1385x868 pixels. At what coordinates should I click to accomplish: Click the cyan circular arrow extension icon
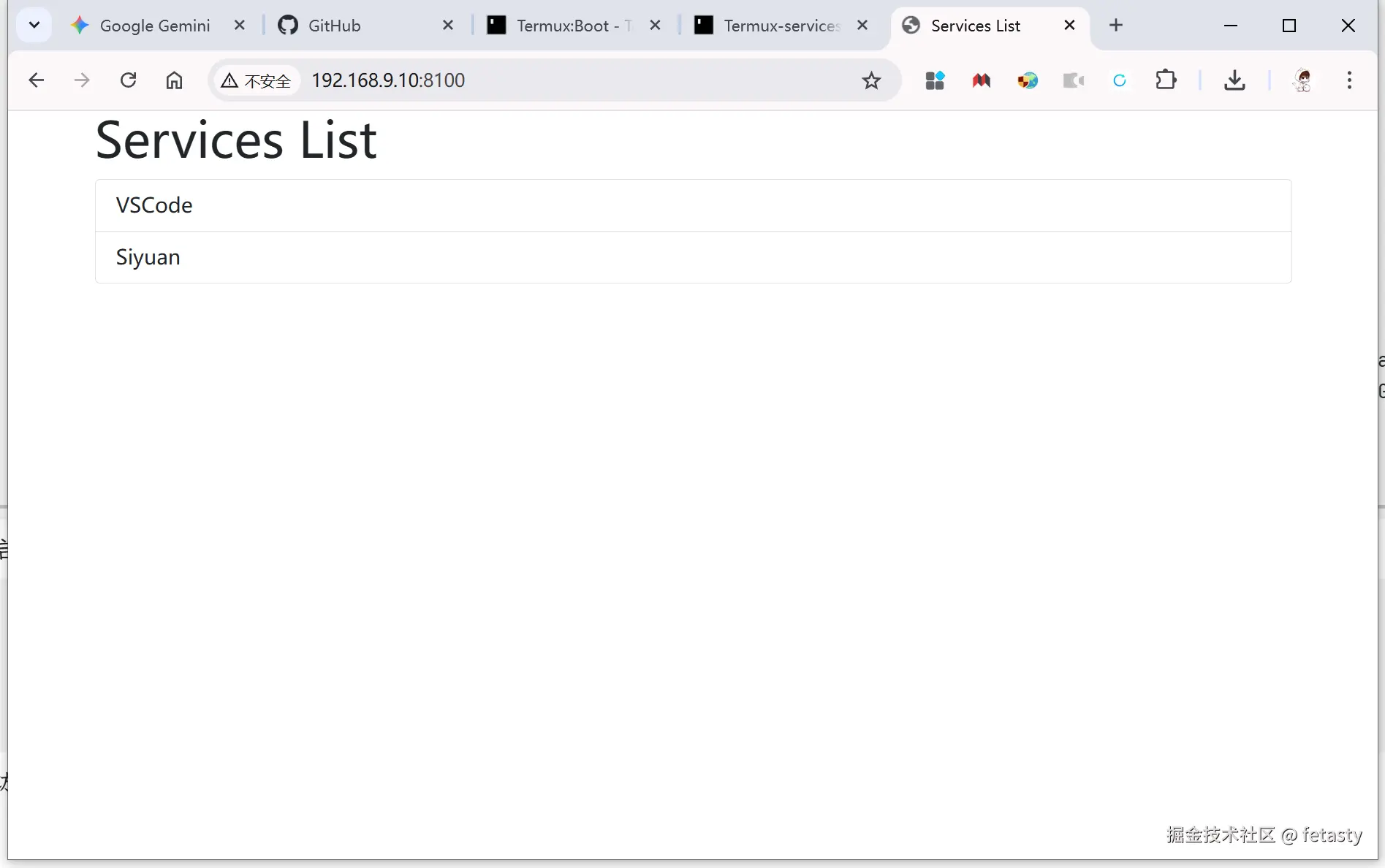1120,80
